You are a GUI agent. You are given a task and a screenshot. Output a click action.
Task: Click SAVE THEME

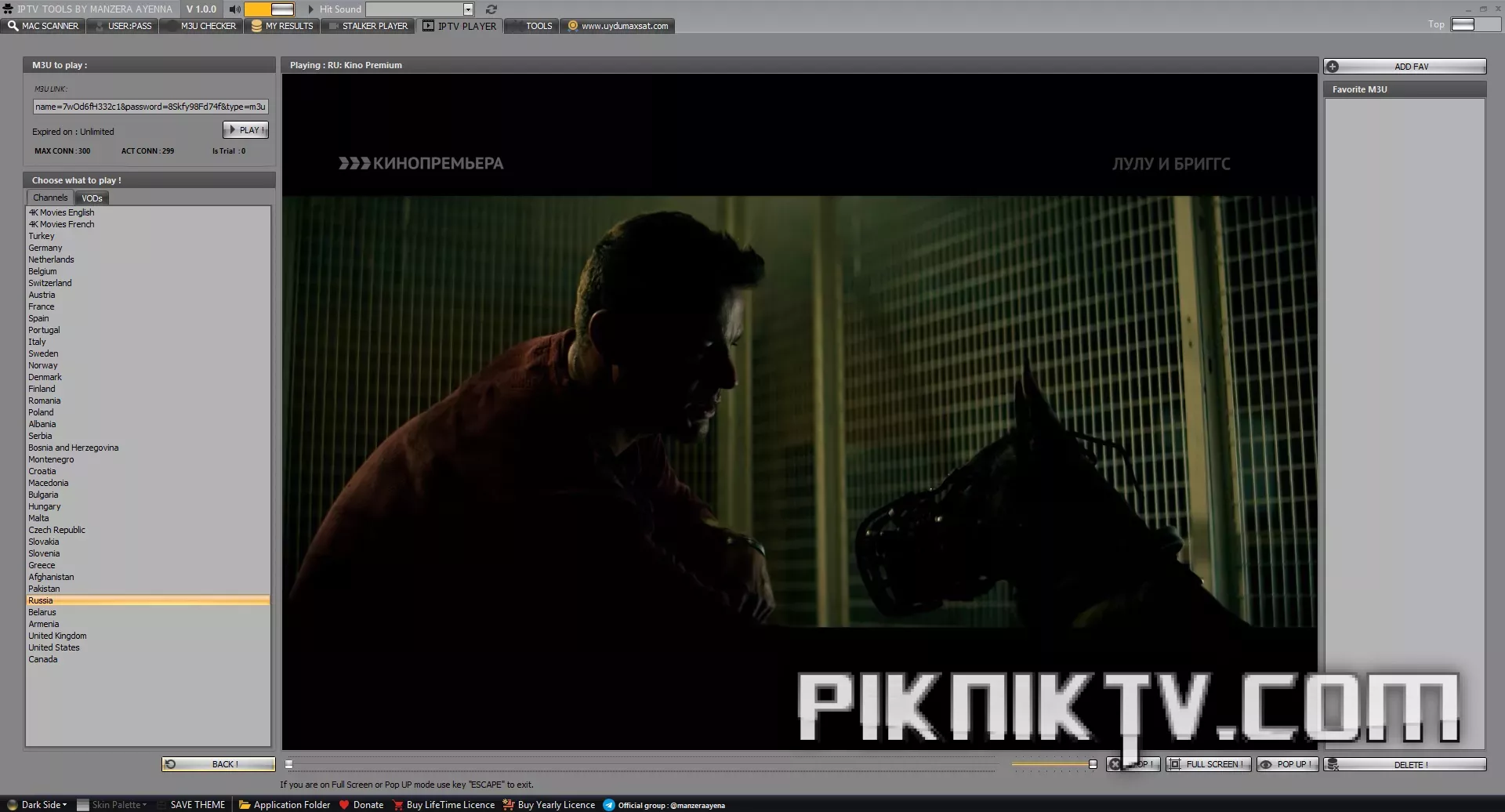tap(191, 805)
